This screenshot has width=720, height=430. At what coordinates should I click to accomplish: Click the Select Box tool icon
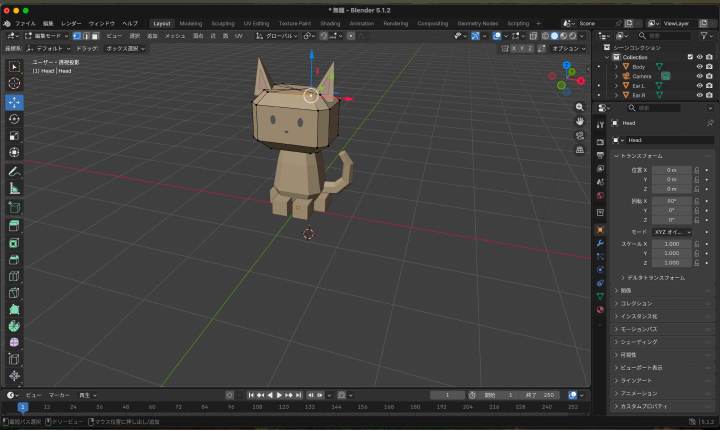[x=14, y=67]
